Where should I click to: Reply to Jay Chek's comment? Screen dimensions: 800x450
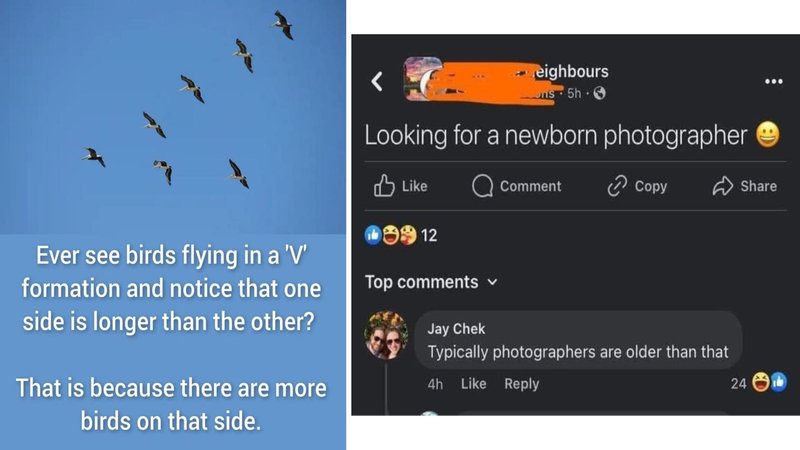[521, 384]
